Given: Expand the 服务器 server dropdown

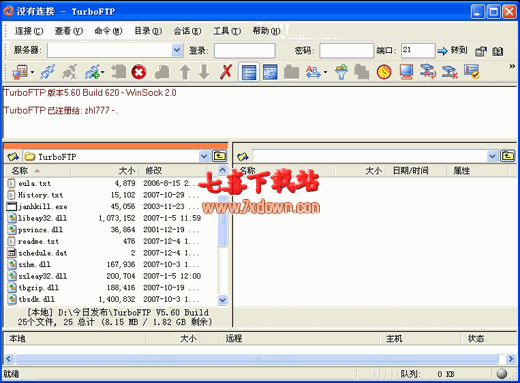Looking at the screenshot, I should (x=177, y=50).
